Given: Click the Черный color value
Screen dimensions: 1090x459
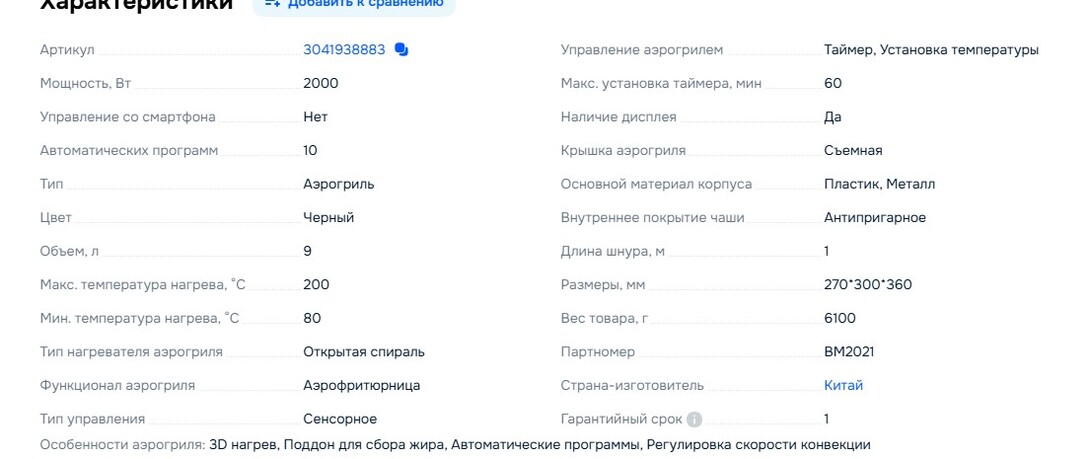Looking at the screenshot, I should [x=329, y=217].
